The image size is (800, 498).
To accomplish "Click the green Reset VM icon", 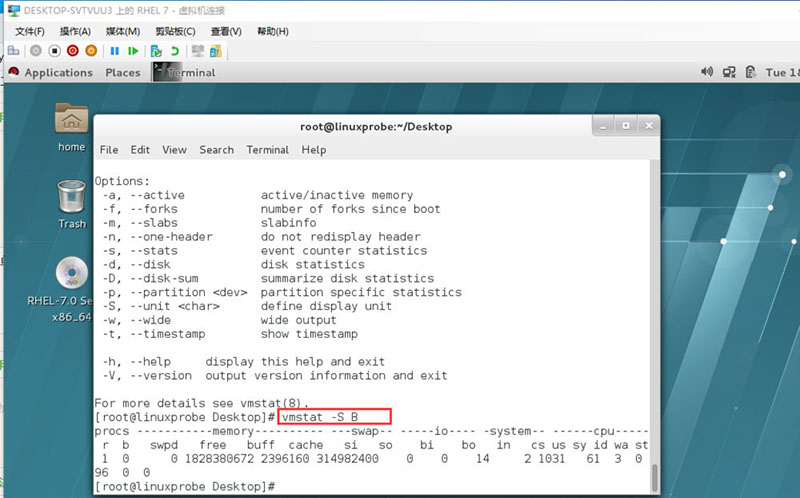I will (x=132, y=50).
